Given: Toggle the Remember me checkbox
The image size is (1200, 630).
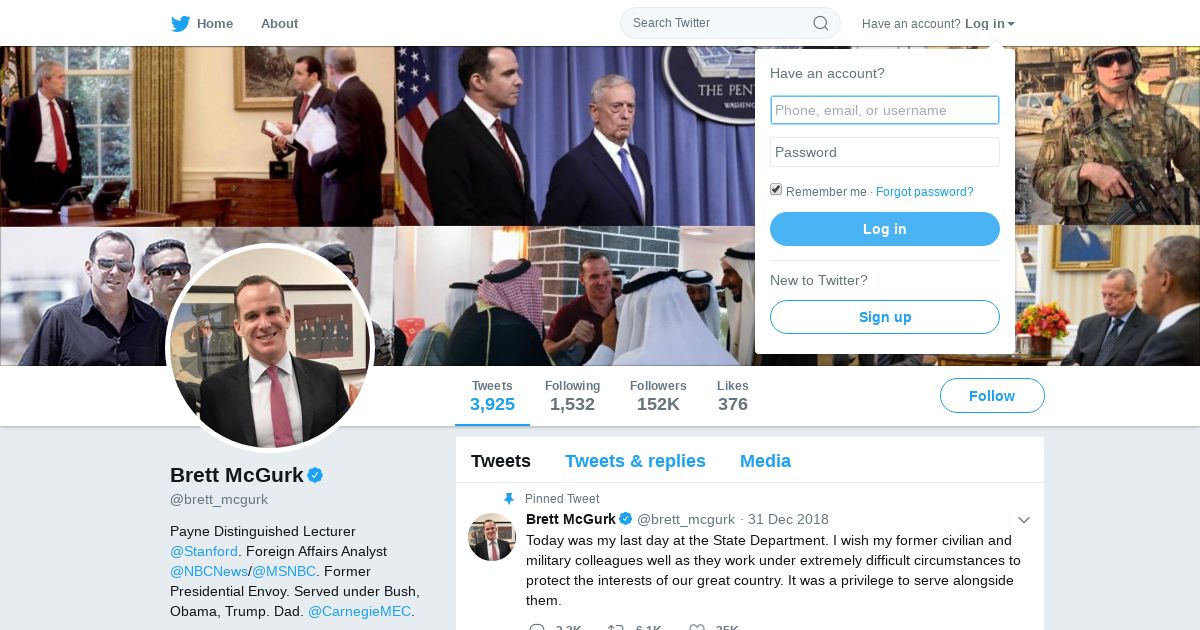Looking at the screenshot, I should (x=776, y=190).
